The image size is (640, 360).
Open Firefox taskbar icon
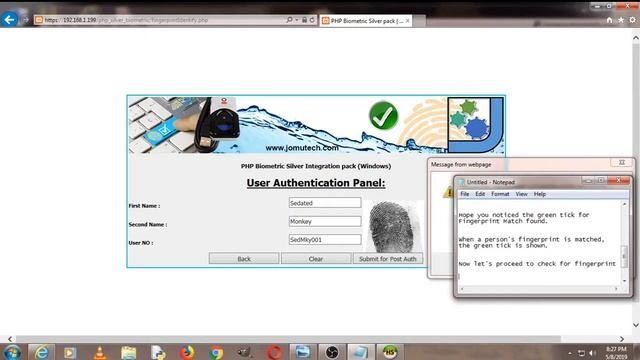(x=187, y=352)
